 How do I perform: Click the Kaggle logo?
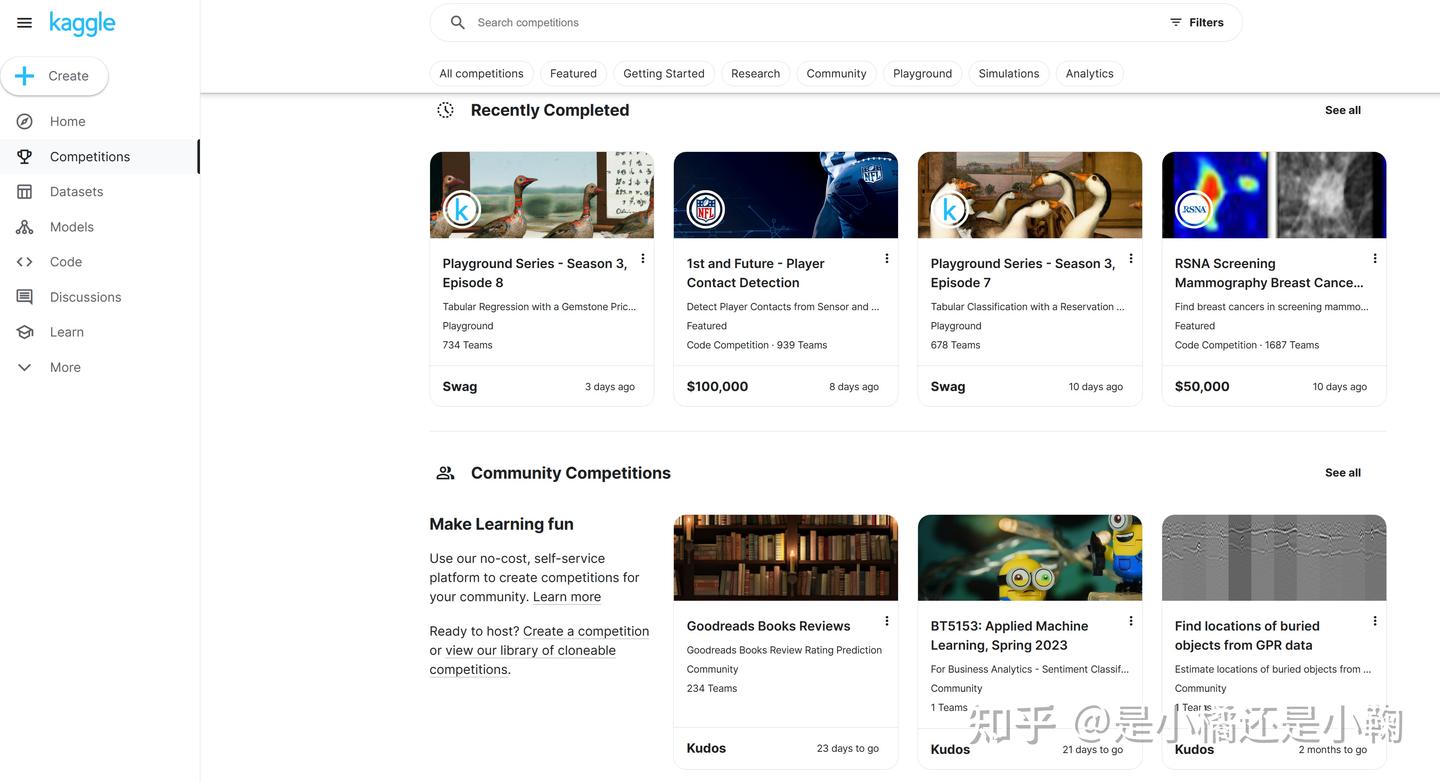click(x=82, y=23)
